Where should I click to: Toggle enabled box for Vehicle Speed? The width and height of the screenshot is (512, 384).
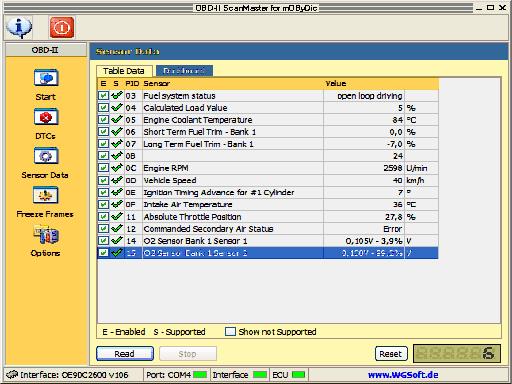click(103, 180)
